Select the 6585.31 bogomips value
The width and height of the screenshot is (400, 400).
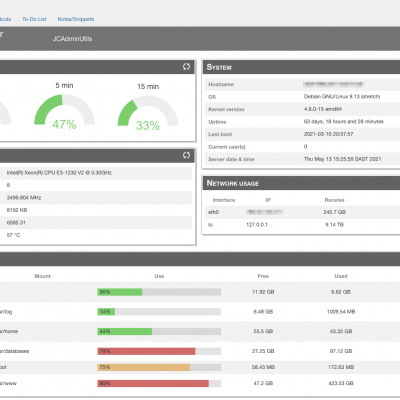pos(16,222)
